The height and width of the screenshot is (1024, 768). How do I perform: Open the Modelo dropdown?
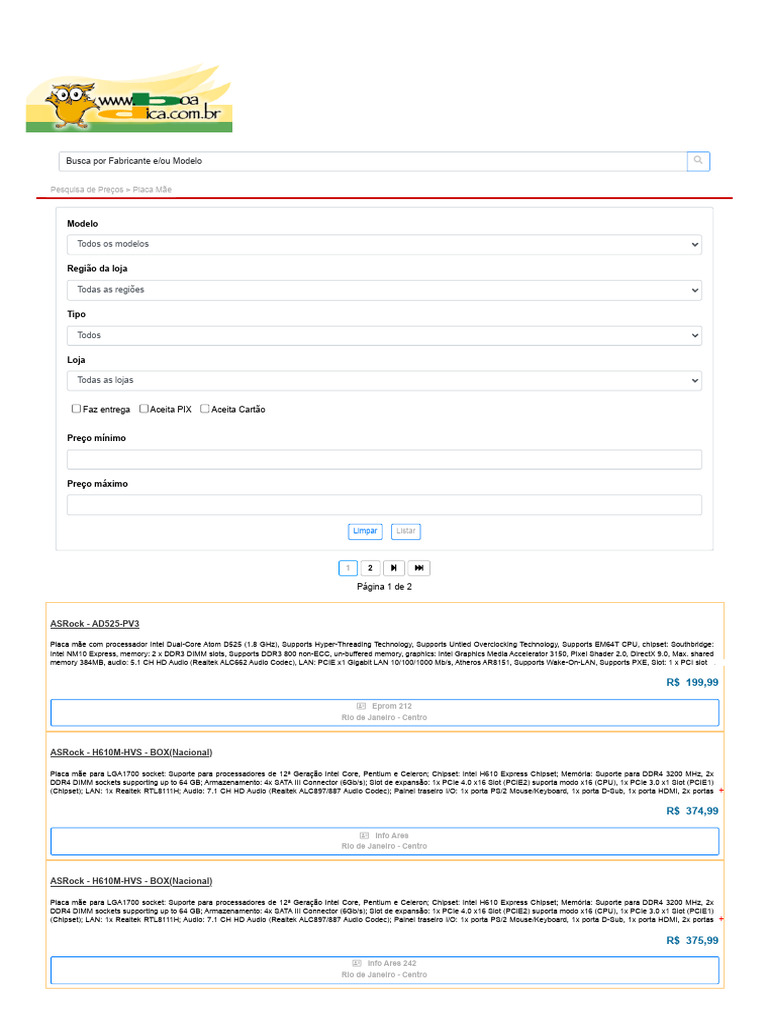point(384,244)
